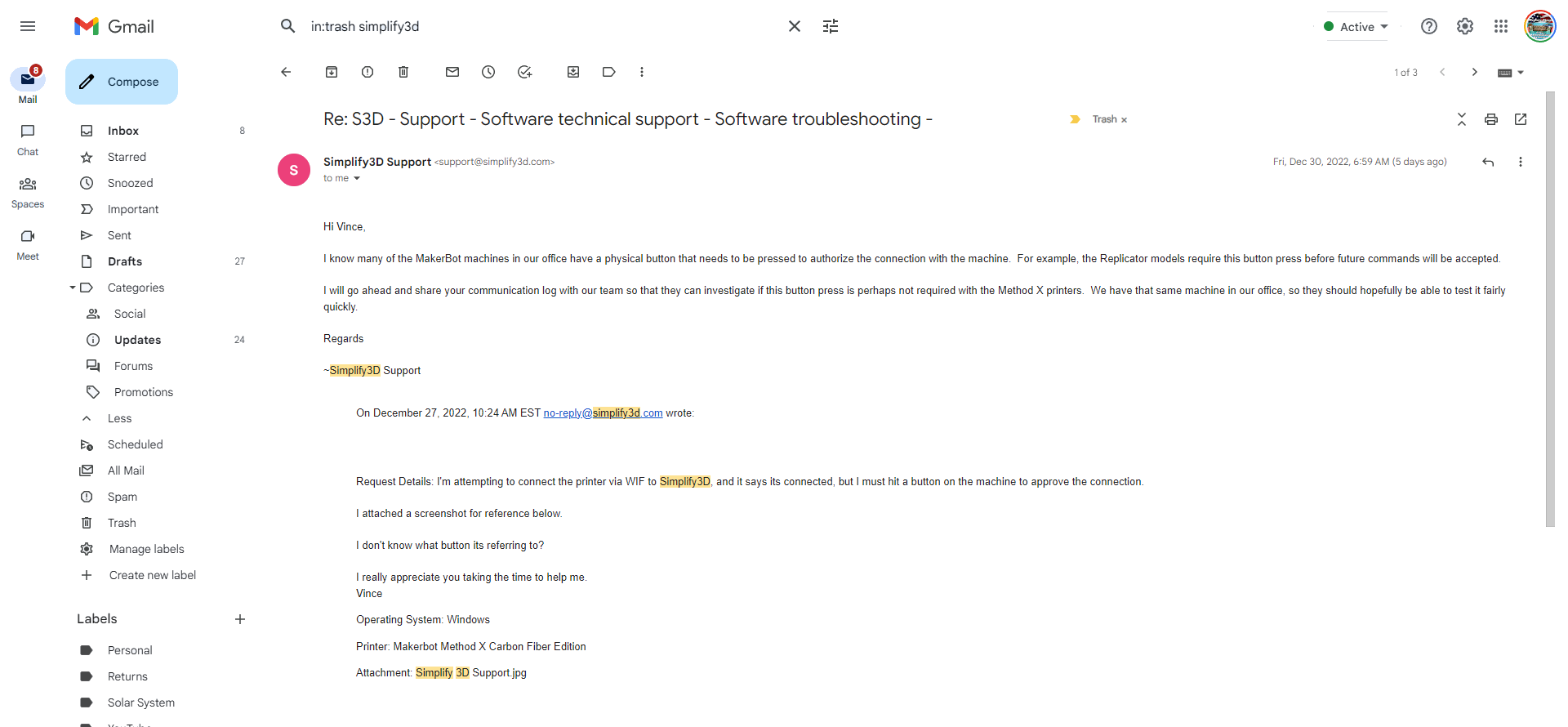Remove the Trash label from conversation

(1125, 120)
